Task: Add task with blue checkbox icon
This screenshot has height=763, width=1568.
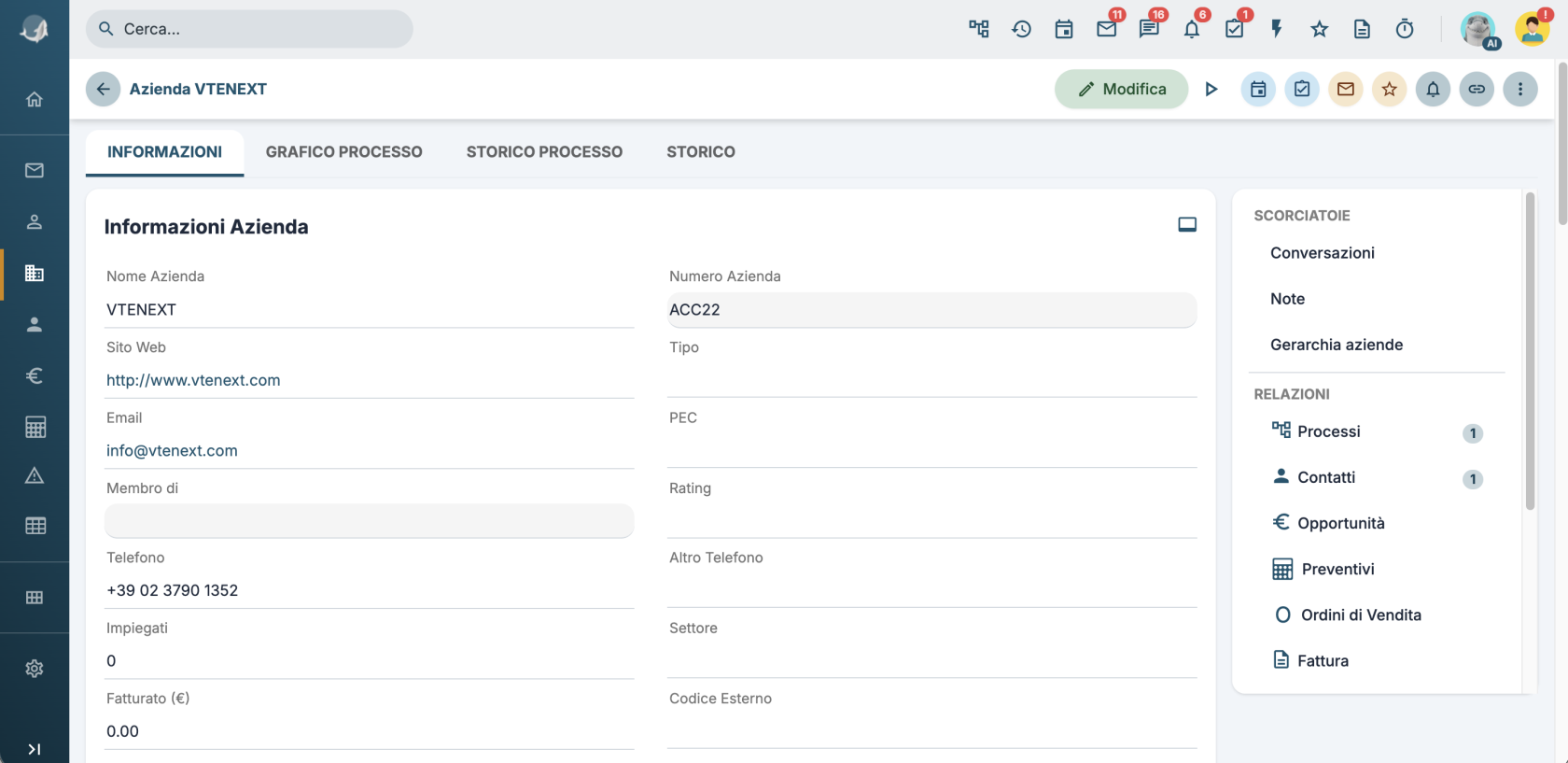Action: (1302, 89)
